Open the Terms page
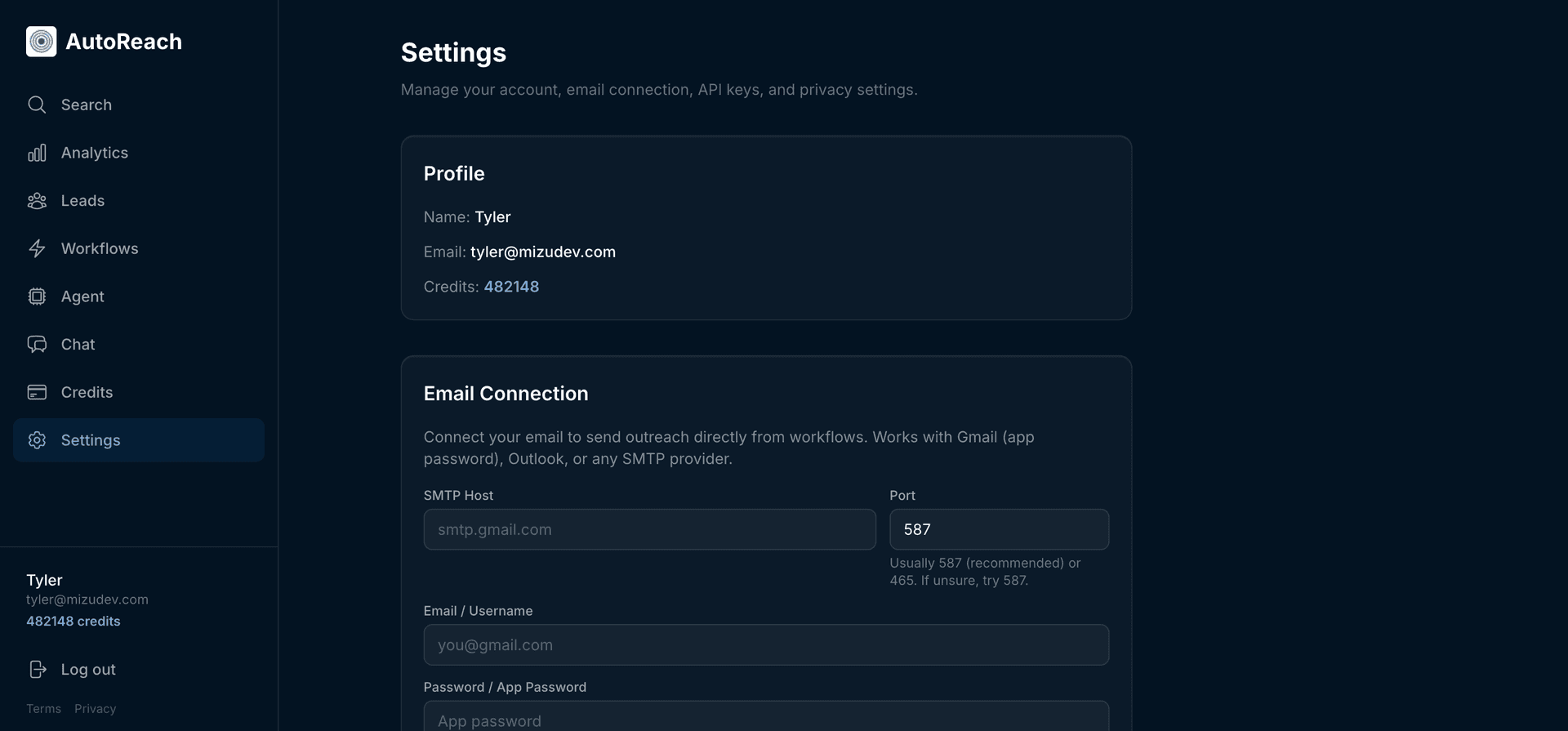 (x=43, y=708)
